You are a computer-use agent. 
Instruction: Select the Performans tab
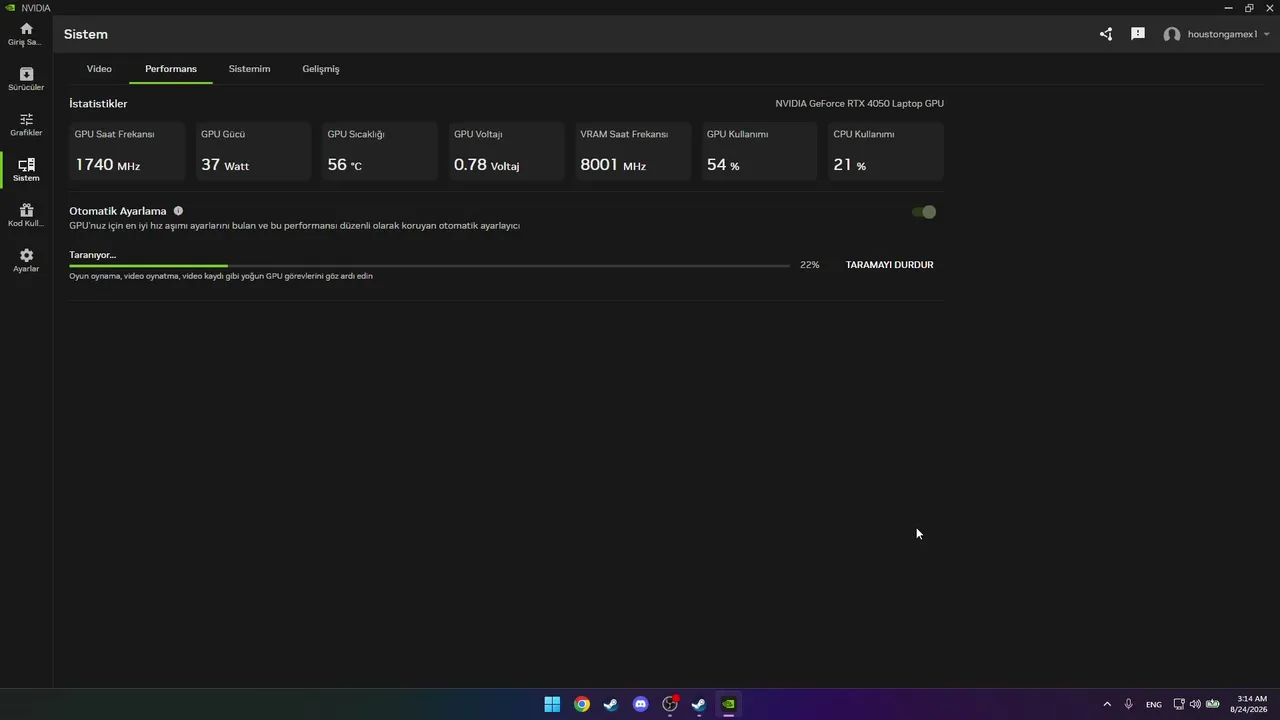[171, 69]
